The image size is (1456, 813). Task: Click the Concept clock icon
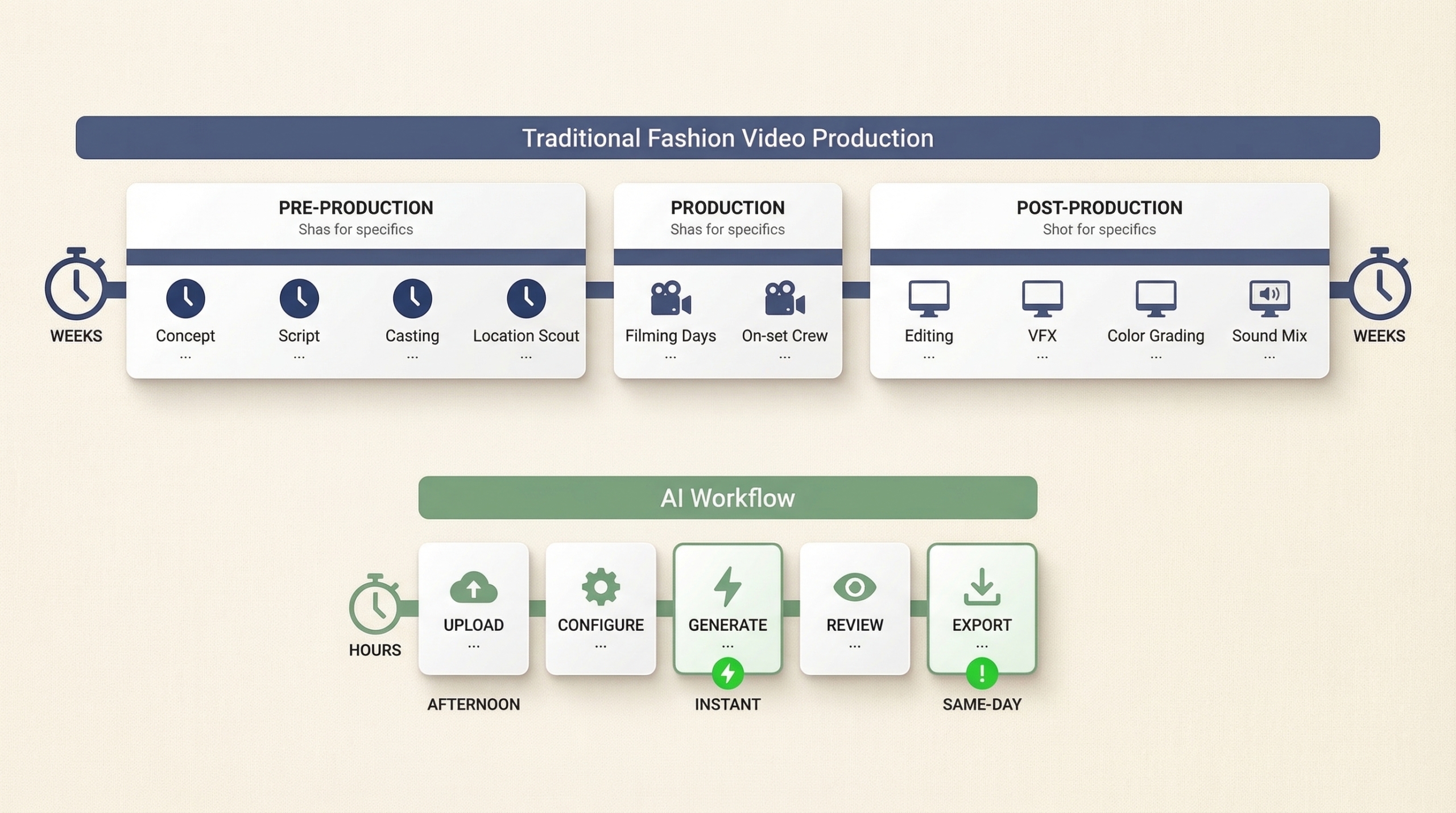[x=185, y=298]
